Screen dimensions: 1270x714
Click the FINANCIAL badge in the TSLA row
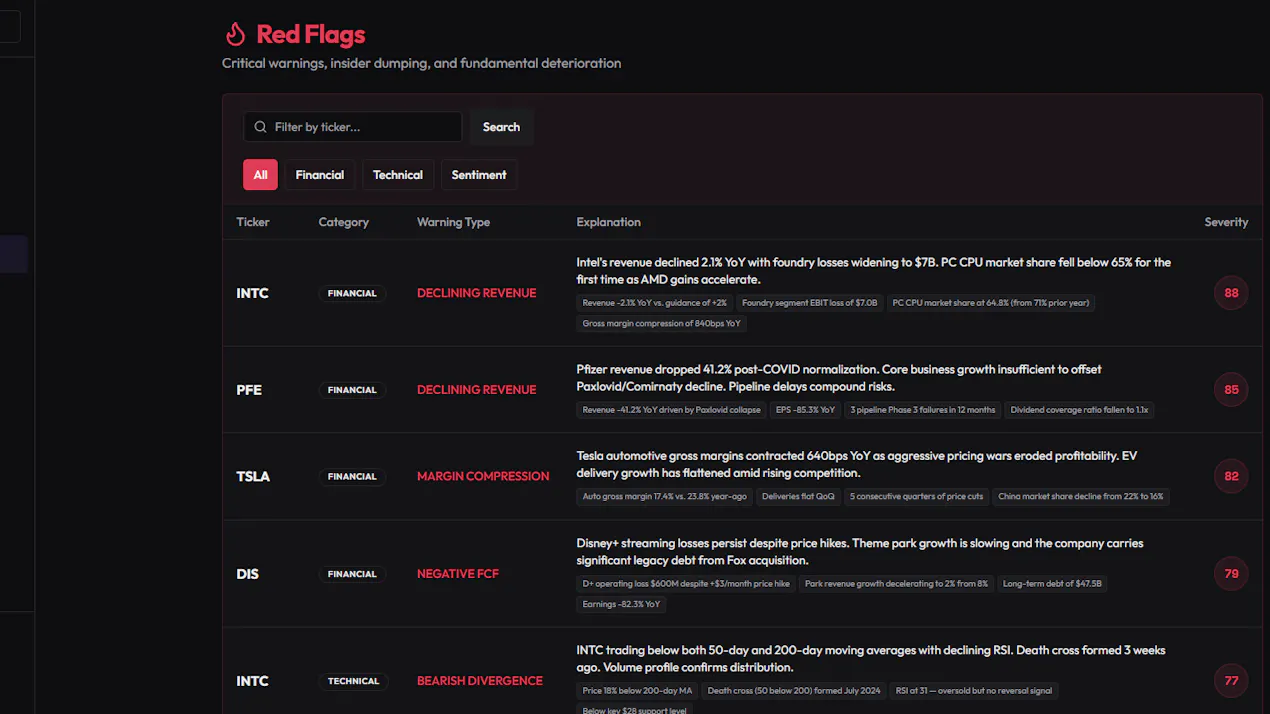(x=352, y=476)
